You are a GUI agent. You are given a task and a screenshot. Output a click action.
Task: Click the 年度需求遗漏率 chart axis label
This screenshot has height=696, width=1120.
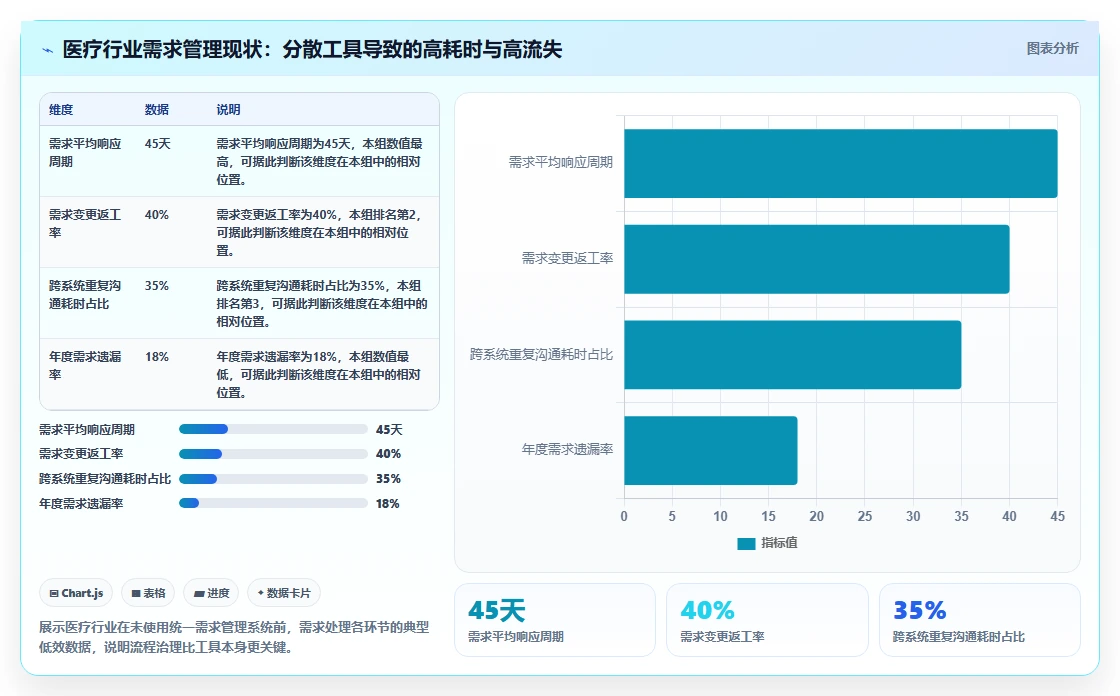tap(567, 449)
